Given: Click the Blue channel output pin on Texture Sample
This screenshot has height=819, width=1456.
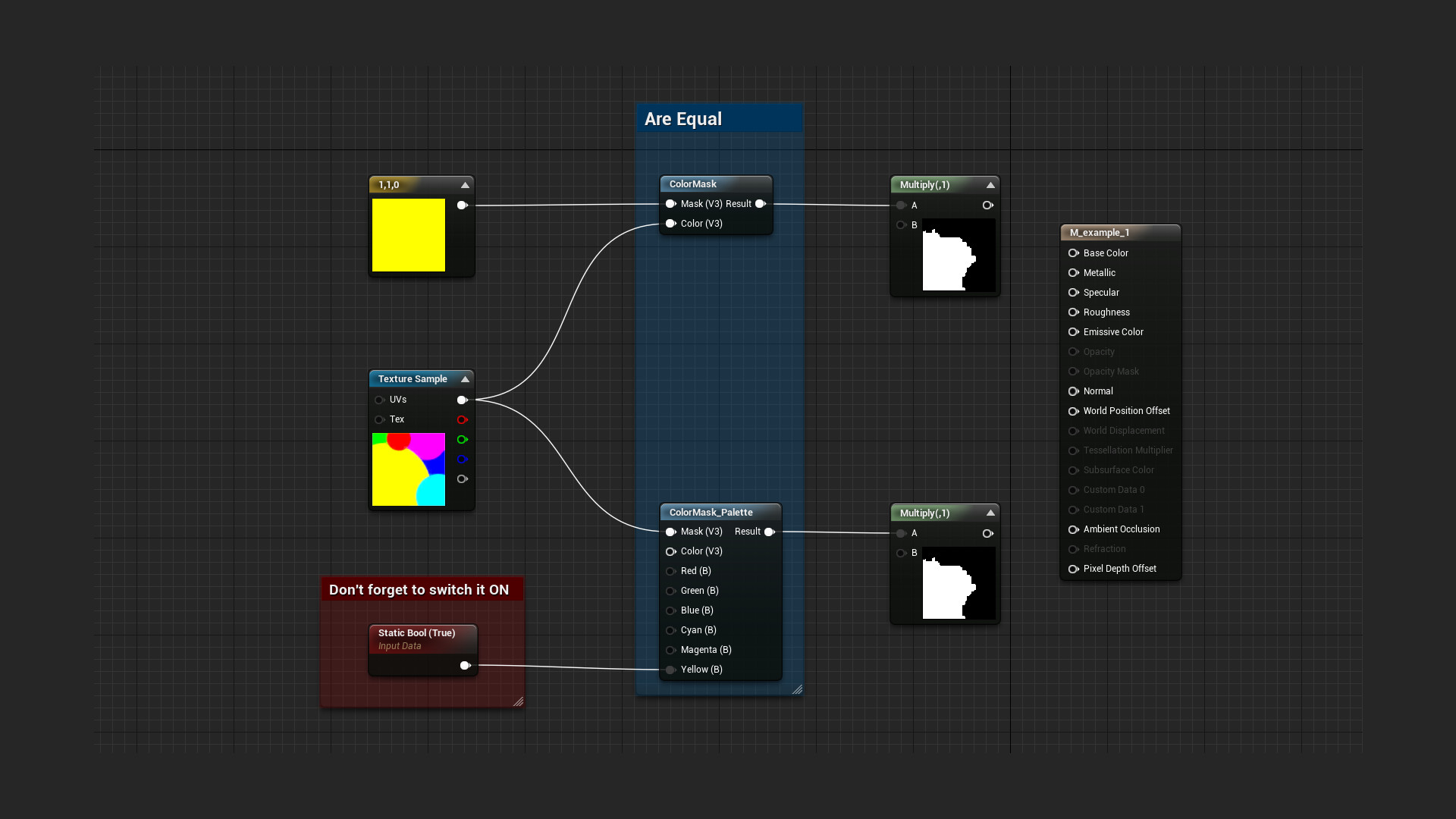Looking at the screenshot, I should click(x=463, y=459).
